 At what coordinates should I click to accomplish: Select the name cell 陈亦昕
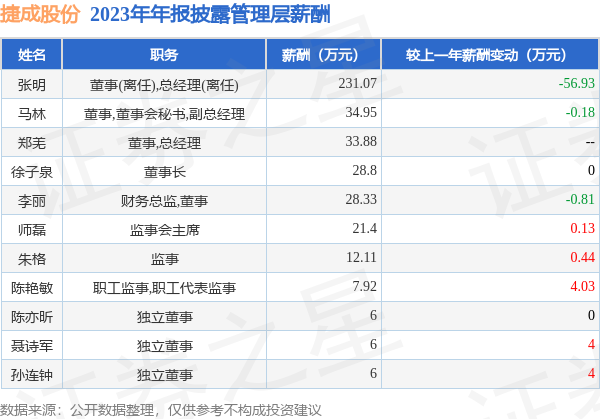coord(31,317)
